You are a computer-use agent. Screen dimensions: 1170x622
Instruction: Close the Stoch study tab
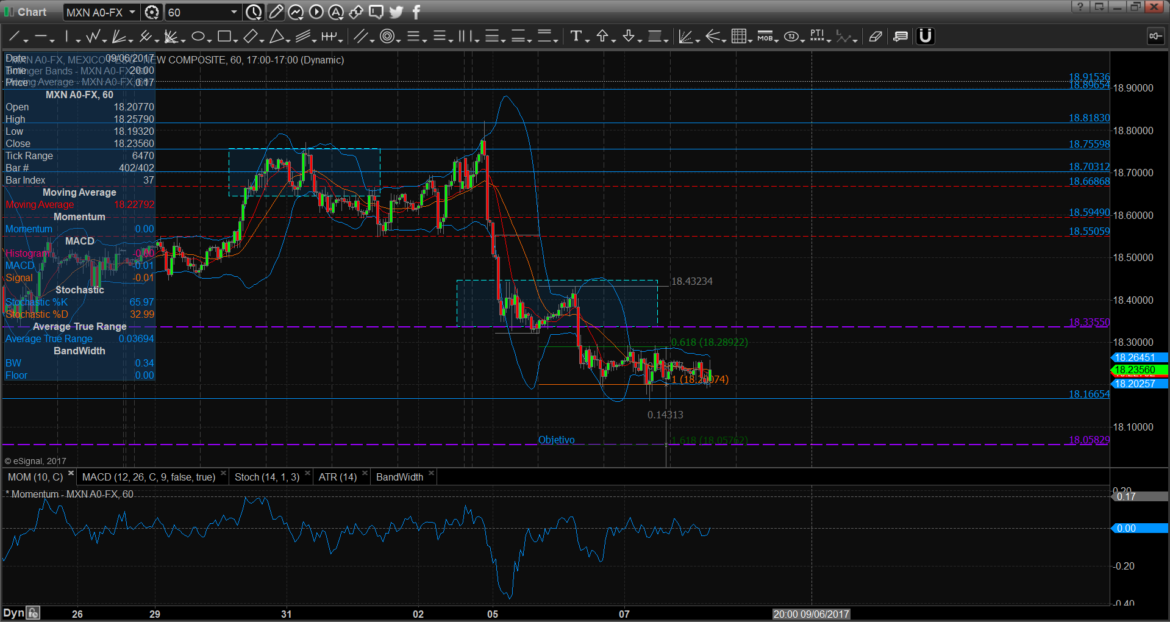(307, 473)
